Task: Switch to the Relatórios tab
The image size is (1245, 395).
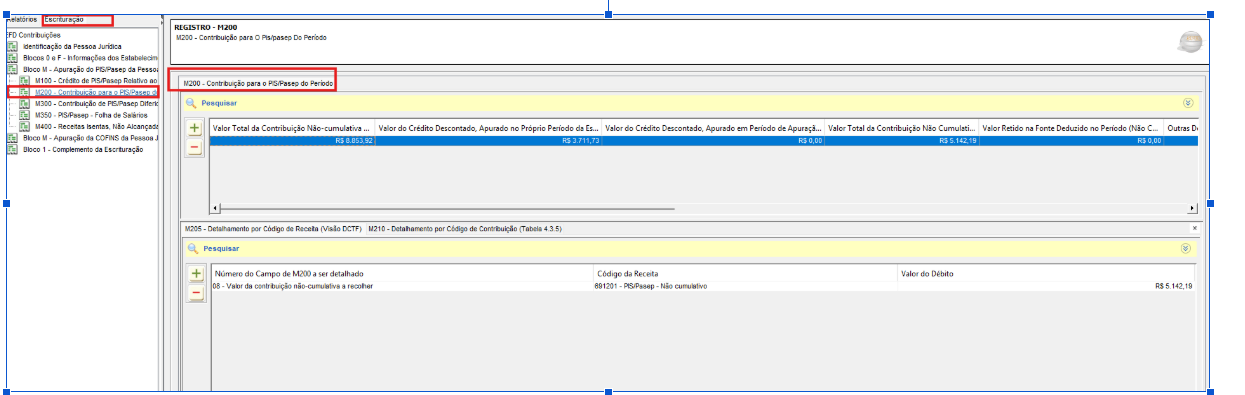Action: coord(22,20)
